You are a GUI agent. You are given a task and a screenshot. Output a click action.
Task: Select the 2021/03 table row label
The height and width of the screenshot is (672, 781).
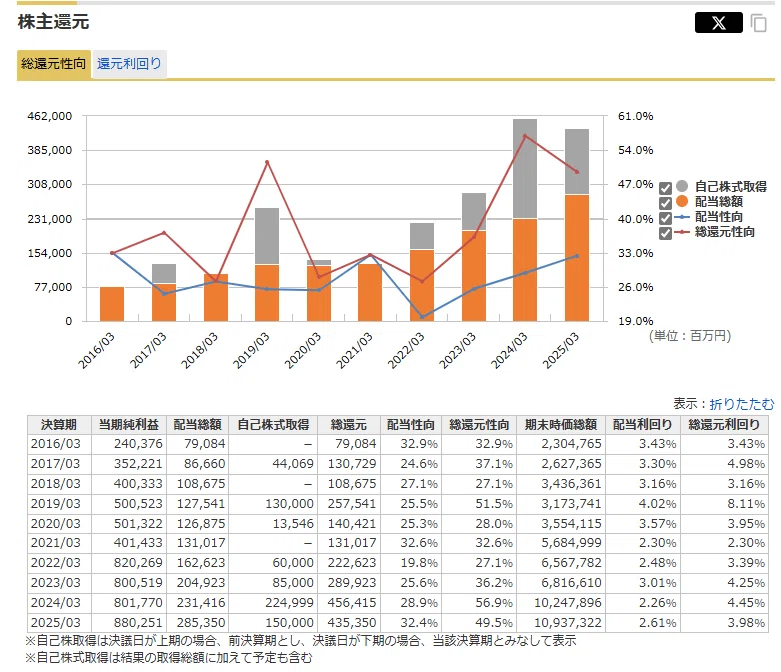pyautogui.click(x=55, y=543)
